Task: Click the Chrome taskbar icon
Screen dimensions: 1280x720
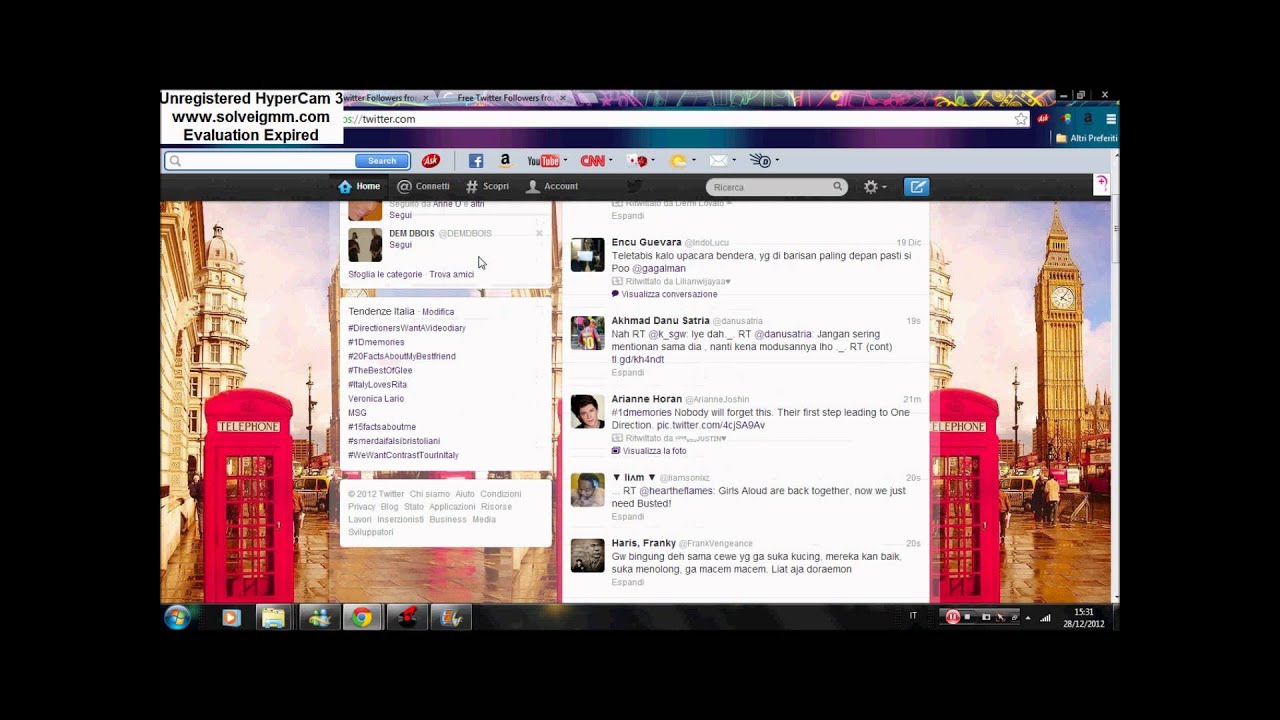Action: click(362, 618)
